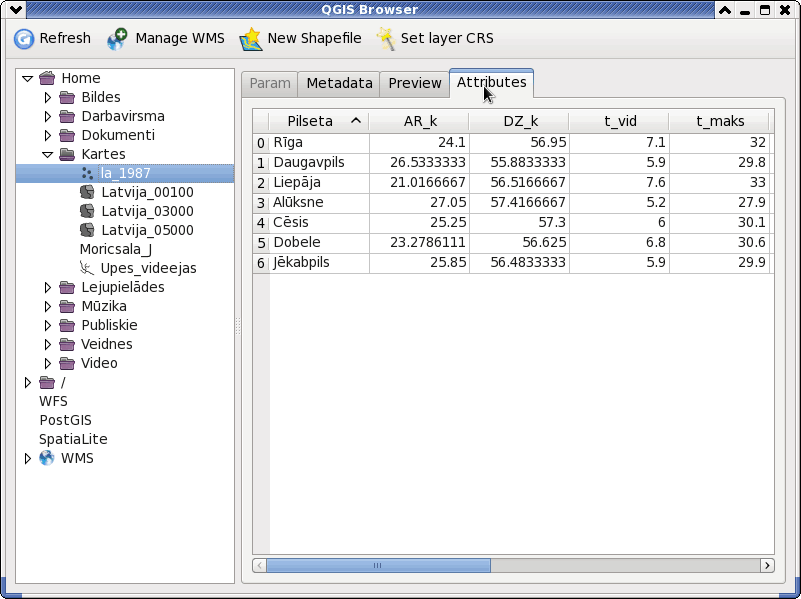Click the la_1987 point layer icon

click(x=87, y=173)
